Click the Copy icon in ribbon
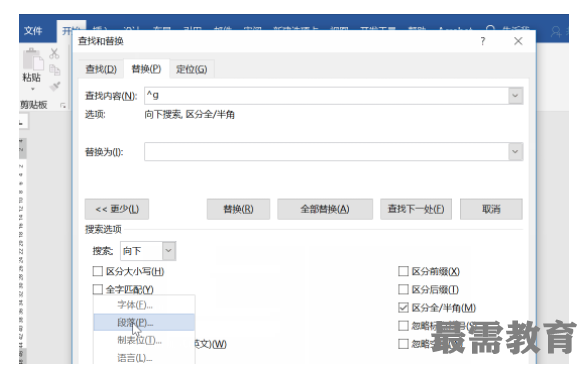Viewport: 583px width, 377px height. 54,70
